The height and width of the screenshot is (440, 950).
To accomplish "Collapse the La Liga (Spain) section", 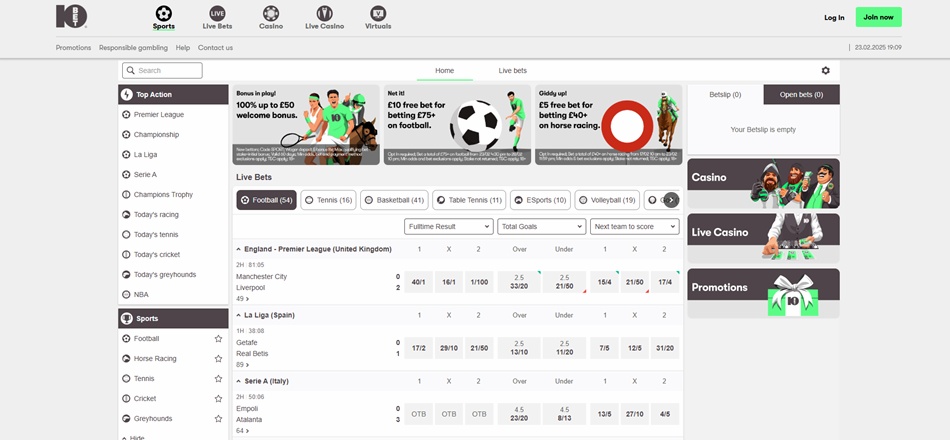I will 239,316.
